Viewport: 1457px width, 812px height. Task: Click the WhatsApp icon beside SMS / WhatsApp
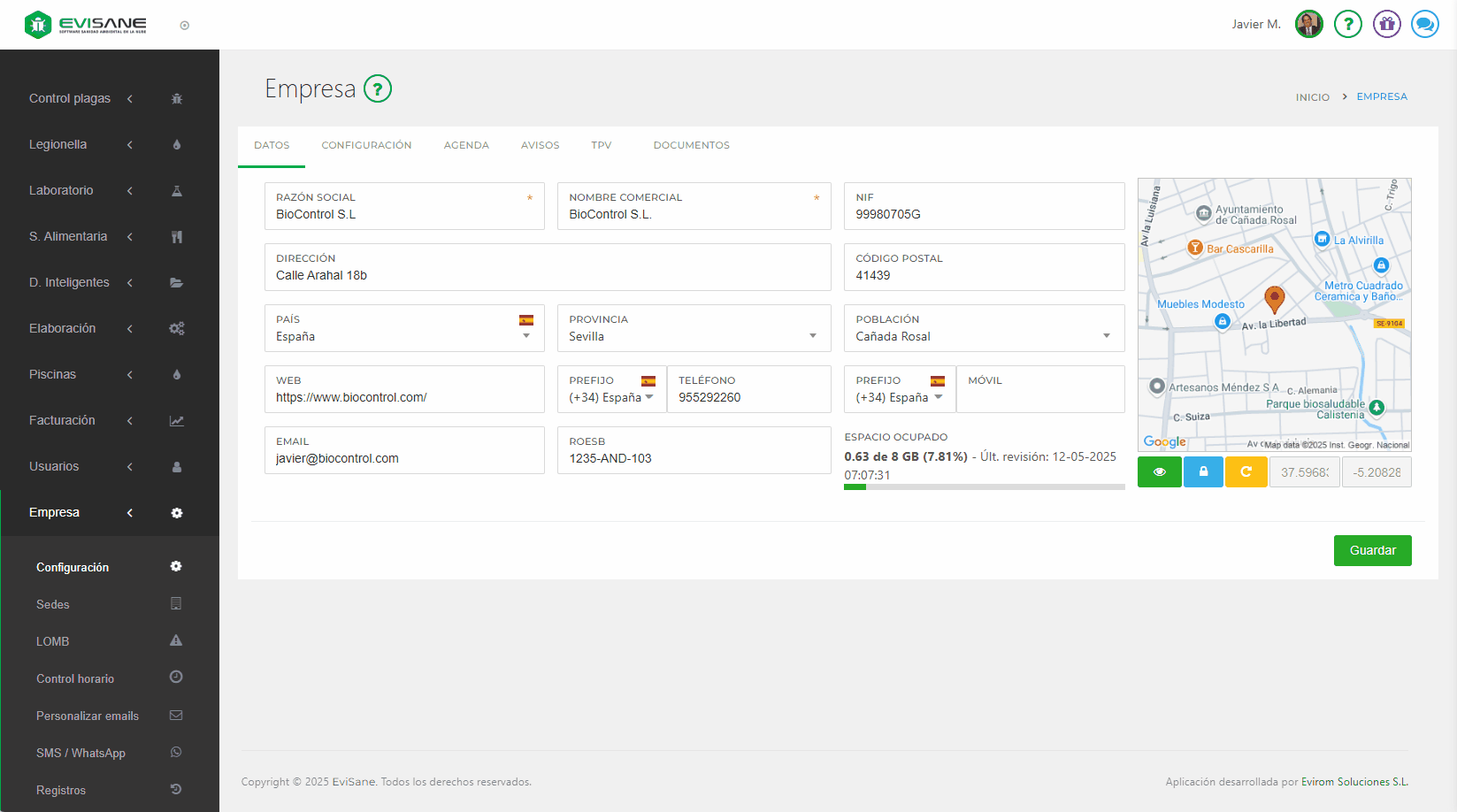tap(176, 752)
